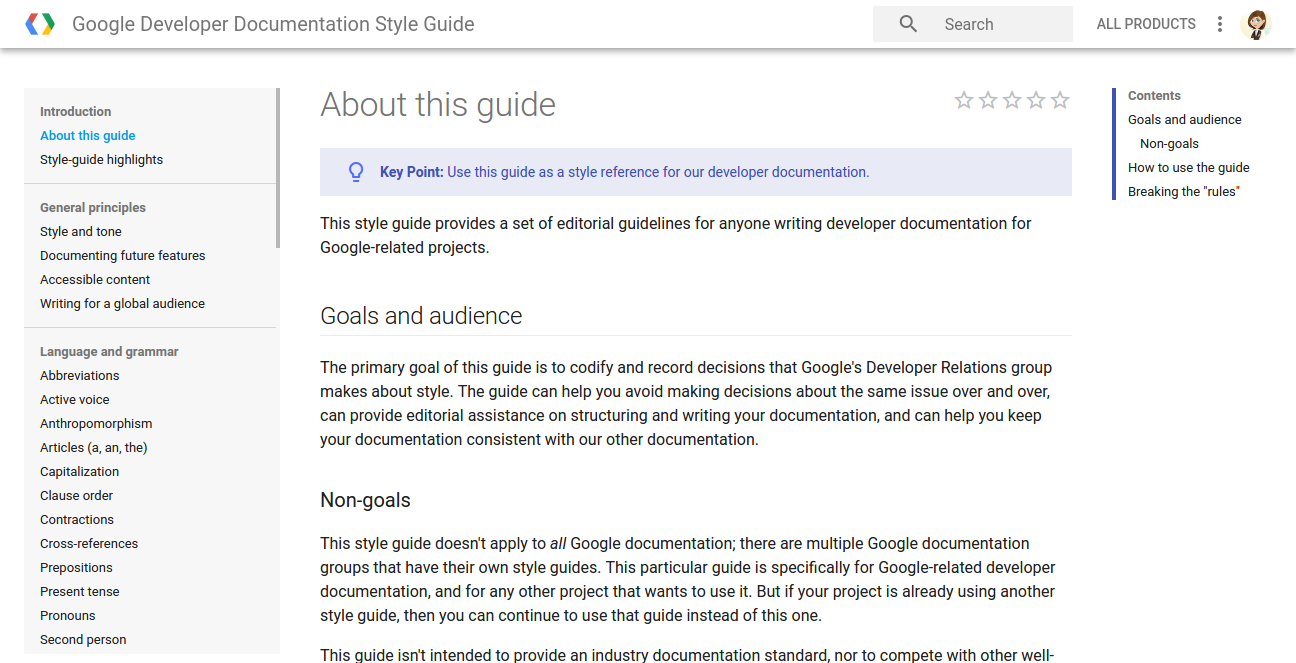Open Style-guide highlights page

(101, 160)
